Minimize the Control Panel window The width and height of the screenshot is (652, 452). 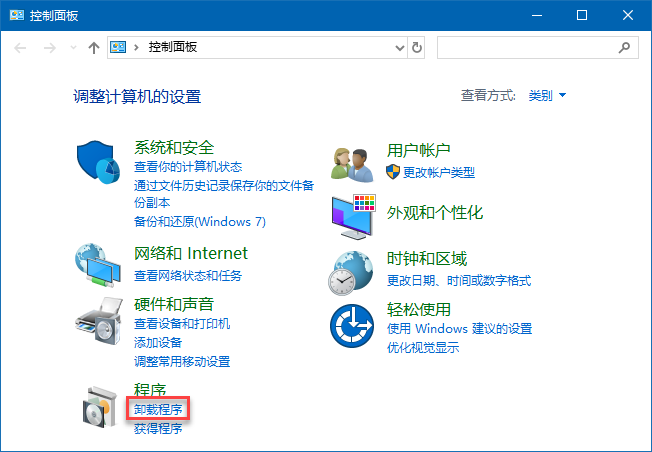[537, 15]
